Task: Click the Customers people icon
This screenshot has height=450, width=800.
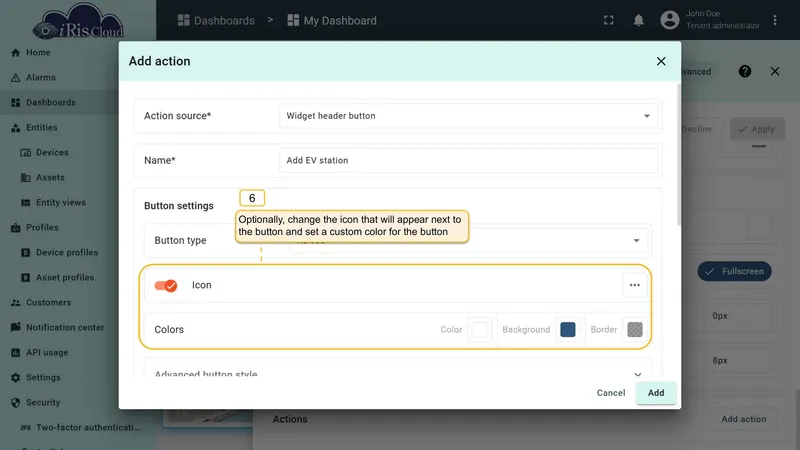Action: click(15, 303)
